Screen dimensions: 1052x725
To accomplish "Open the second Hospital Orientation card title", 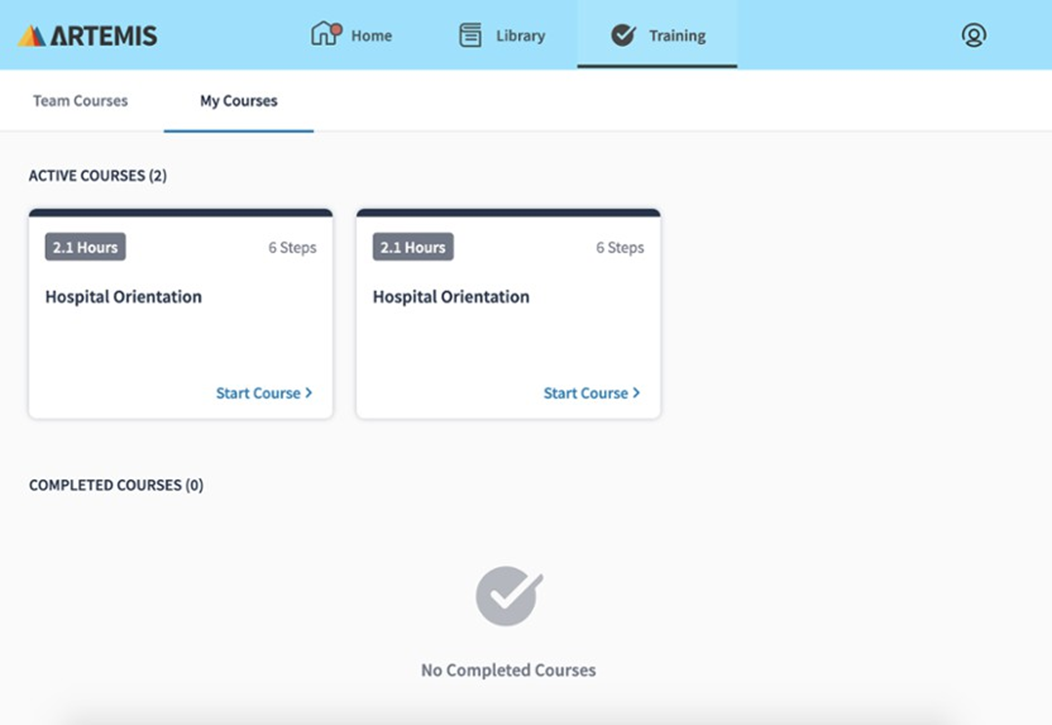I will (451, 297).
